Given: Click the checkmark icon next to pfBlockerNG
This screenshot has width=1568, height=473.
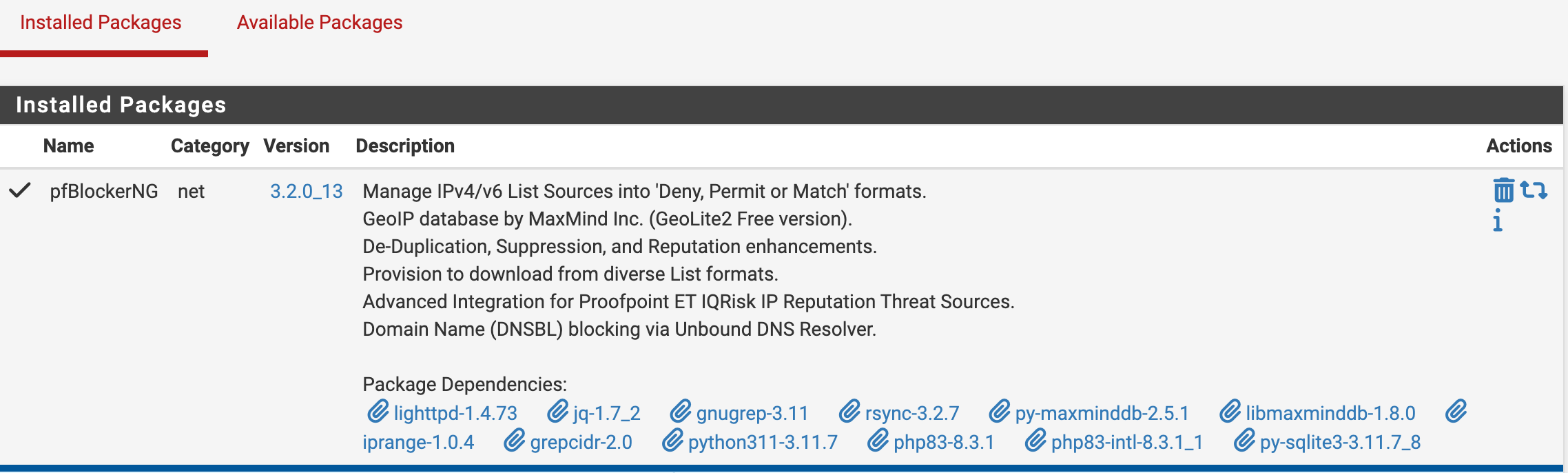Looking at the screenshot, I should click(20, 190).
